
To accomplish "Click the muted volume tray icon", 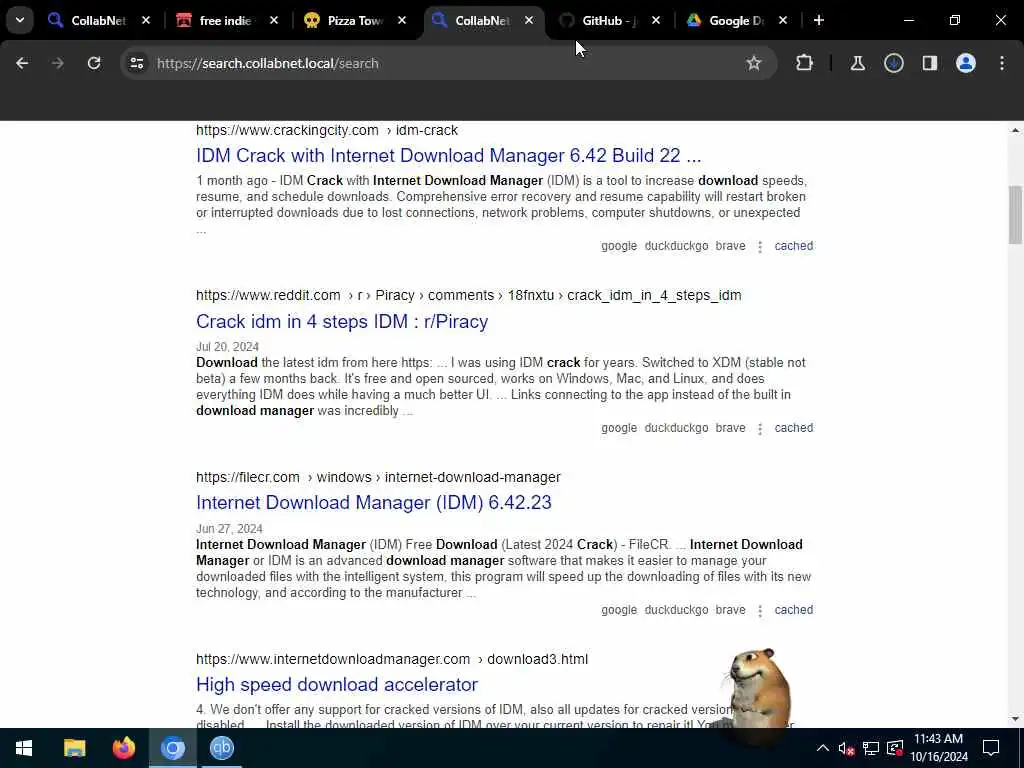I will coord(846,748).
